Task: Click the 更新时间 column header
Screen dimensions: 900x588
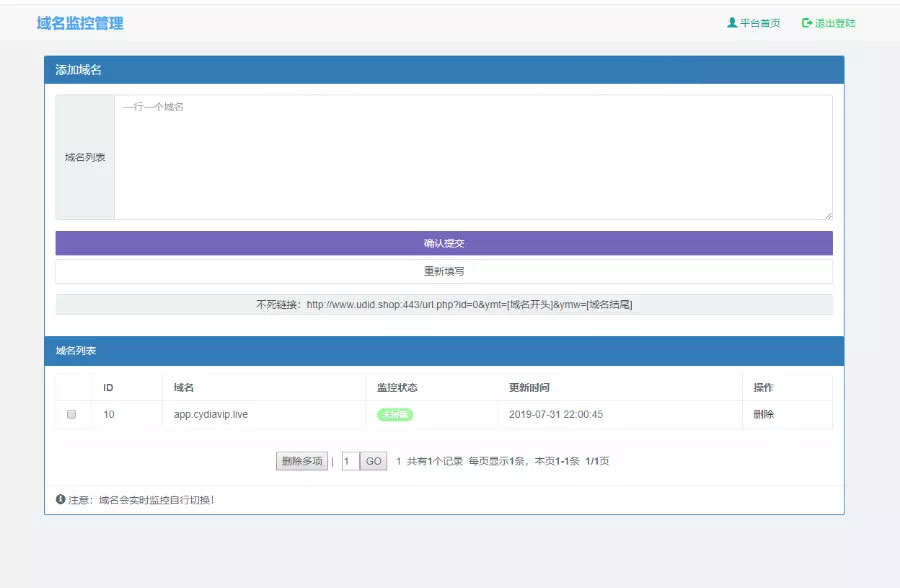Action: 529,387
